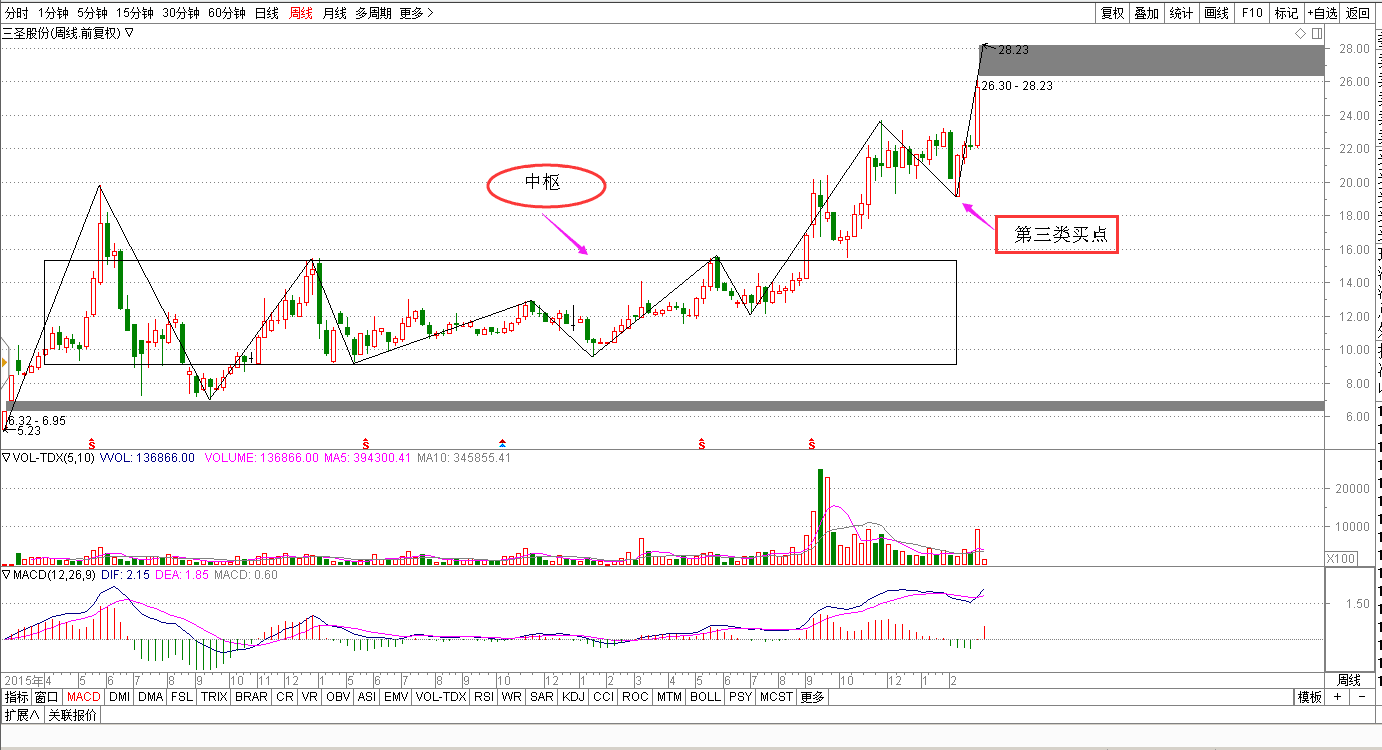
Task: Click the 叠加 overlay button
Action: pyautogui.click(x=1146, y=13)
